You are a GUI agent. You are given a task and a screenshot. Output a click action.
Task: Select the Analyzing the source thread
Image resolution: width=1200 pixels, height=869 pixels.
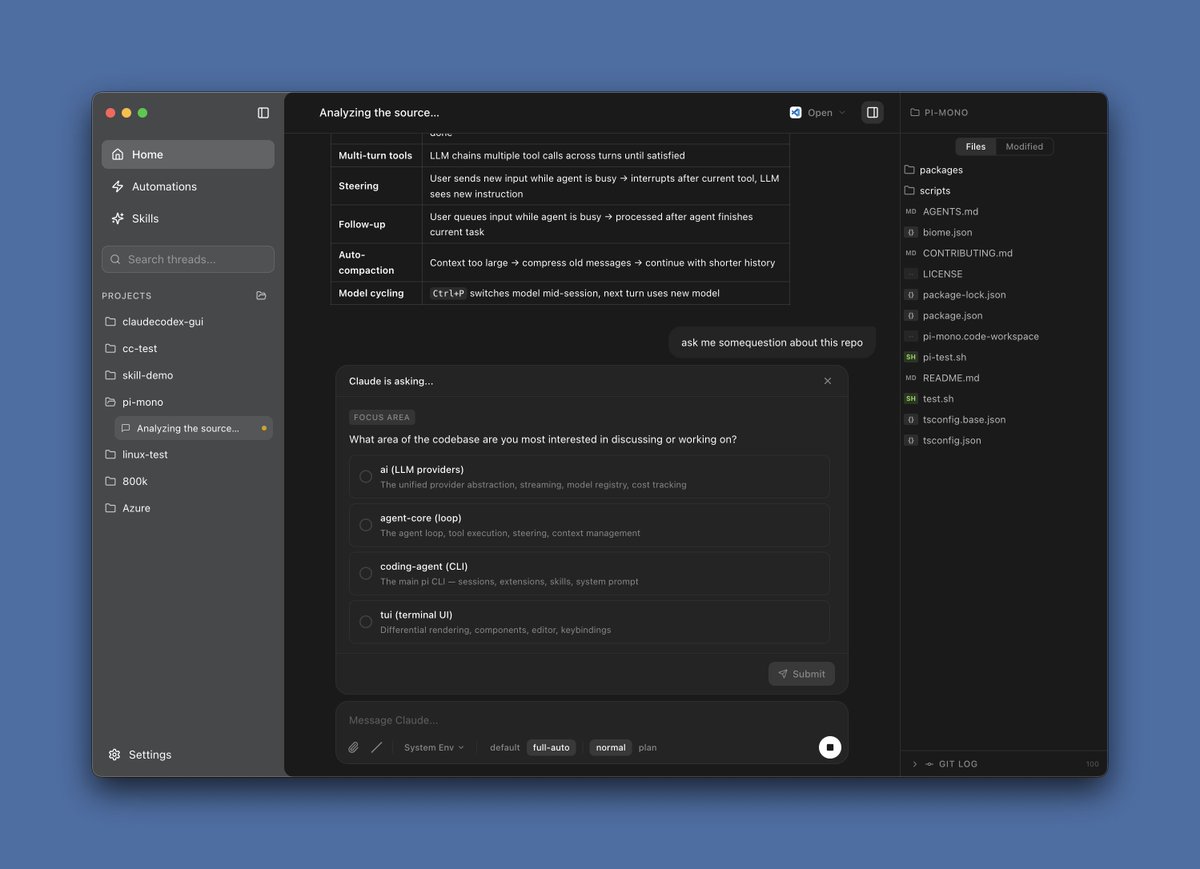[194, 428]
